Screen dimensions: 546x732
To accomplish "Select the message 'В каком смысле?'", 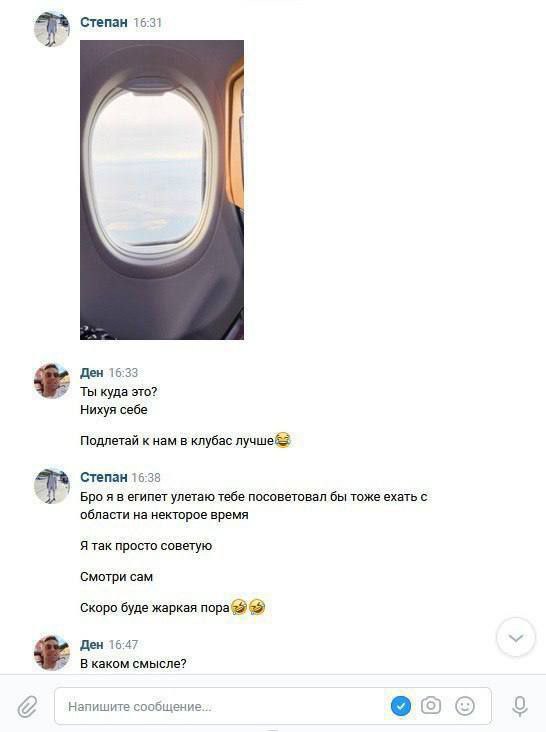I will [133, 663].
